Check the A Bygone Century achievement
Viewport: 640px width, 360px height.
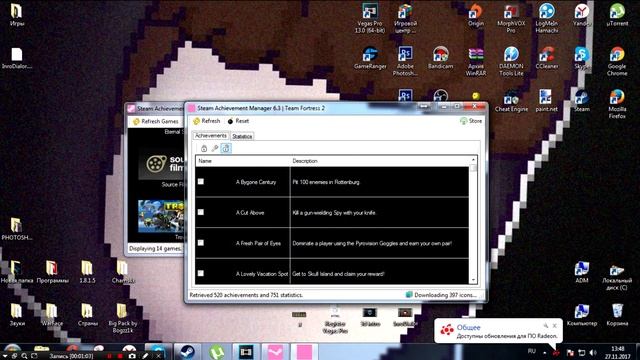pos(201,182)
